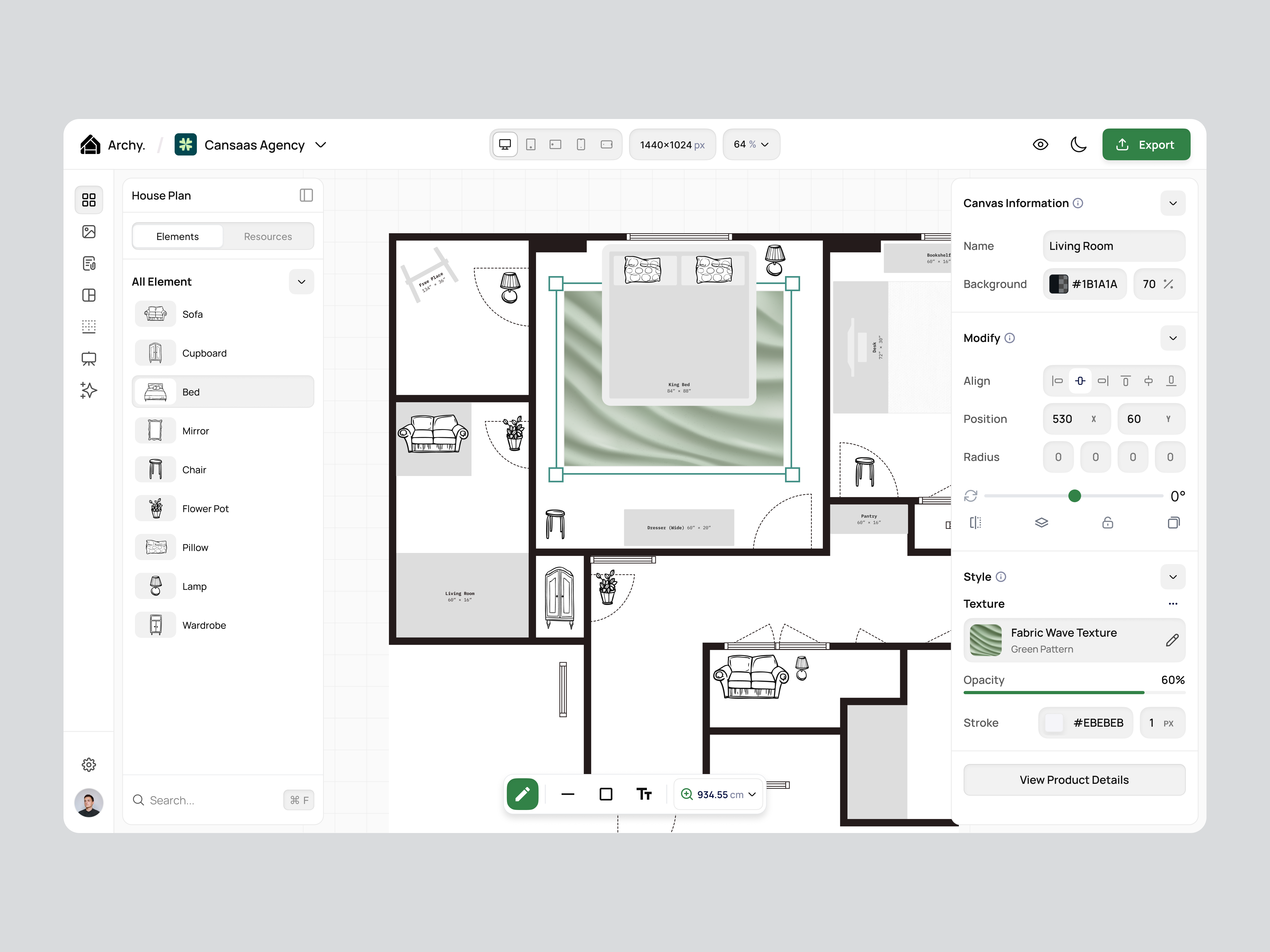Viewport: 1270px width, 952px height.
Task: Open the Image panel in the left sidebar
Action: pos(89,232)
